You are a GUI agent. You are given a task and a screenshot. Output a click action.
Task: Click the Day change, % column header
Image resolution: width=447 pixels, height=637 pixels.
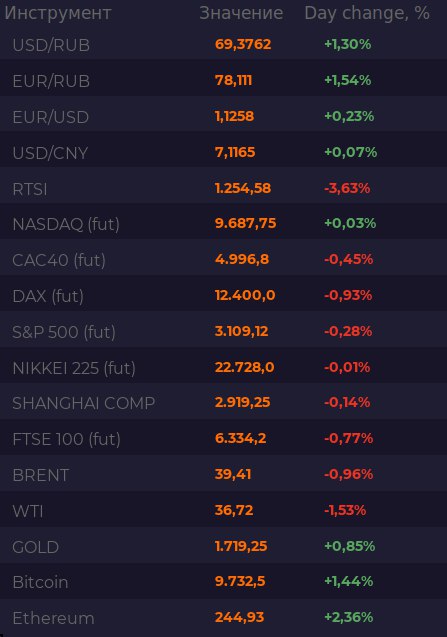tap(367, 13)
